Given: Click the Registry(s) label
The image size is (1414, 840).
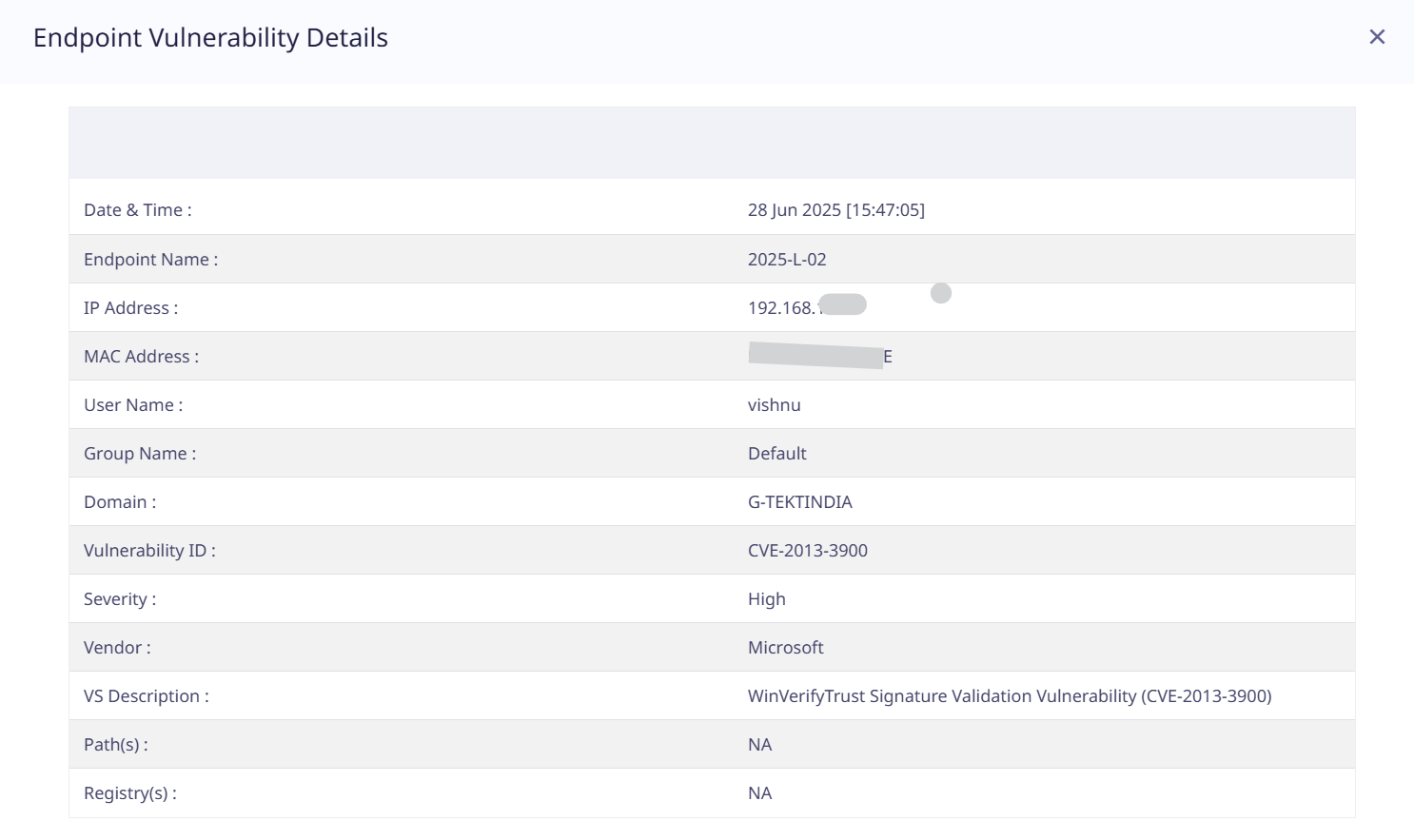Looking at the screenshot, I should pyautogui.click(x=130, y=793).
